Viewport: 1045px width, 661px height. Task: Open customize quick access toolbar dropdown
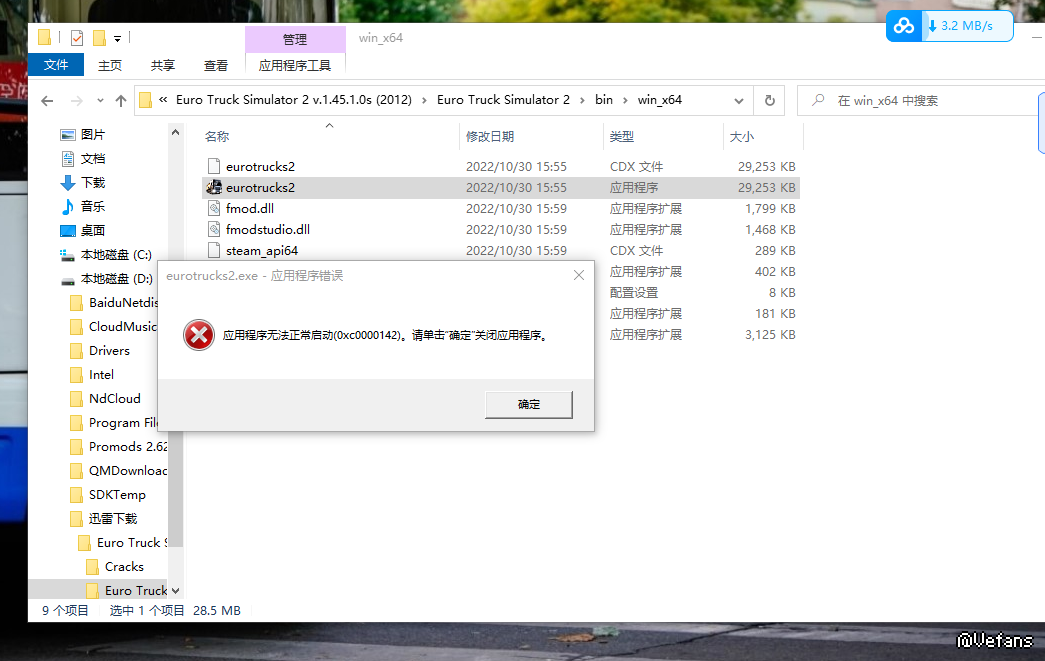coord(117,39)
